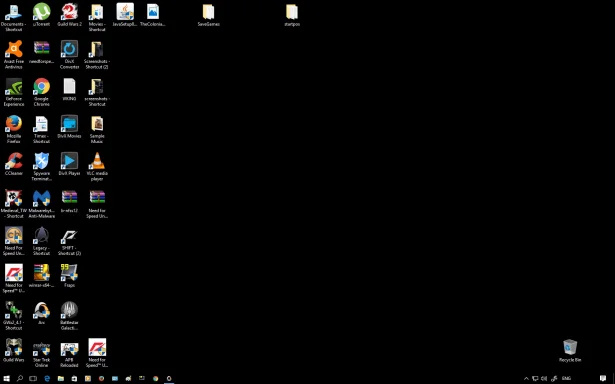Select the Timer - Shortcut icon
This screenshot has height=384, width=615.
(x=42, y=129)
